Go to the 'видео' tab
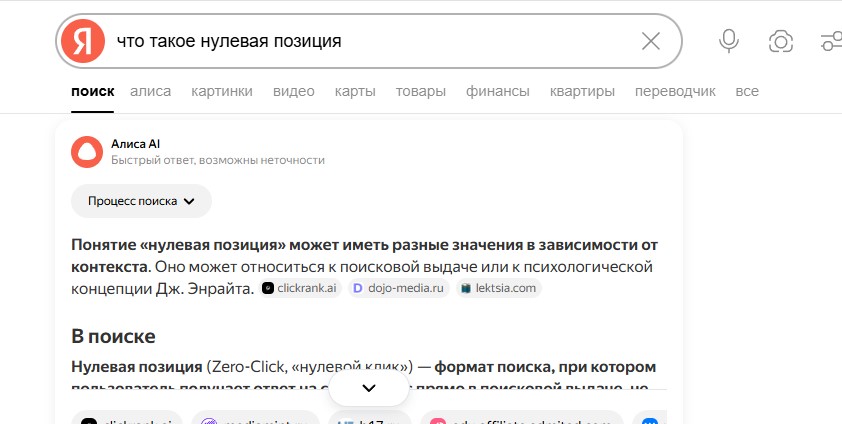842x424 pixels. point(294,91)
